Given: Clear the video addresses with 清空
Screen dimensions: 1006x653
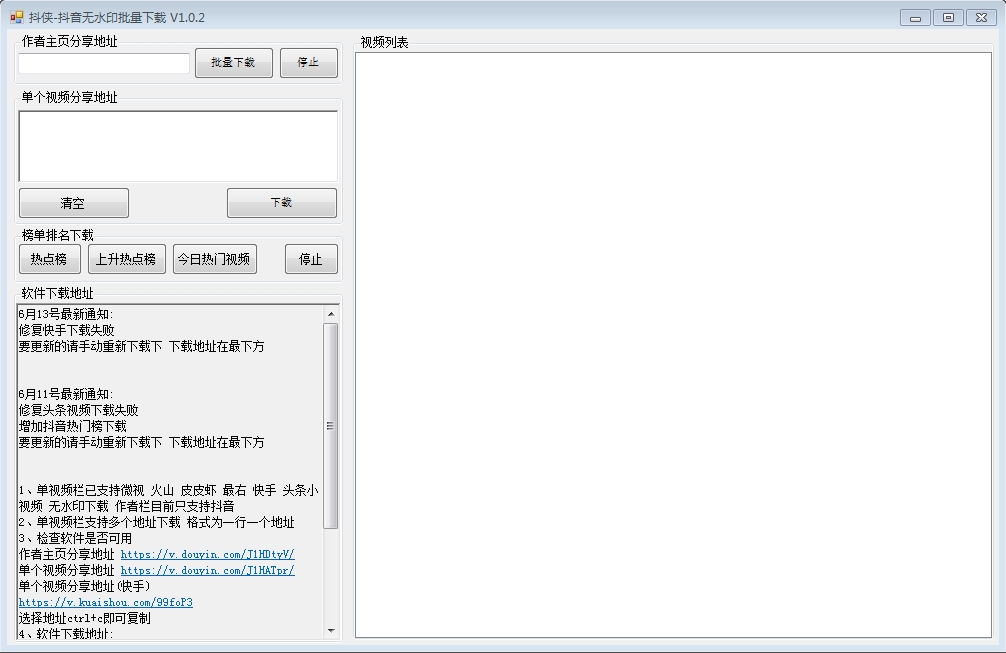Looking at the screenshot, I should pyautogui.click(x=73, y=203).
